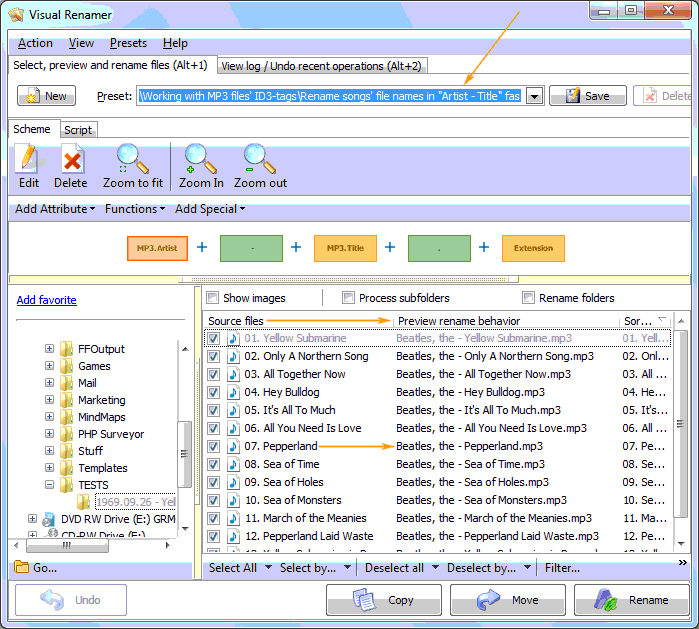Click the plus between MP3.Artist and dash block

tap(202, 247)
